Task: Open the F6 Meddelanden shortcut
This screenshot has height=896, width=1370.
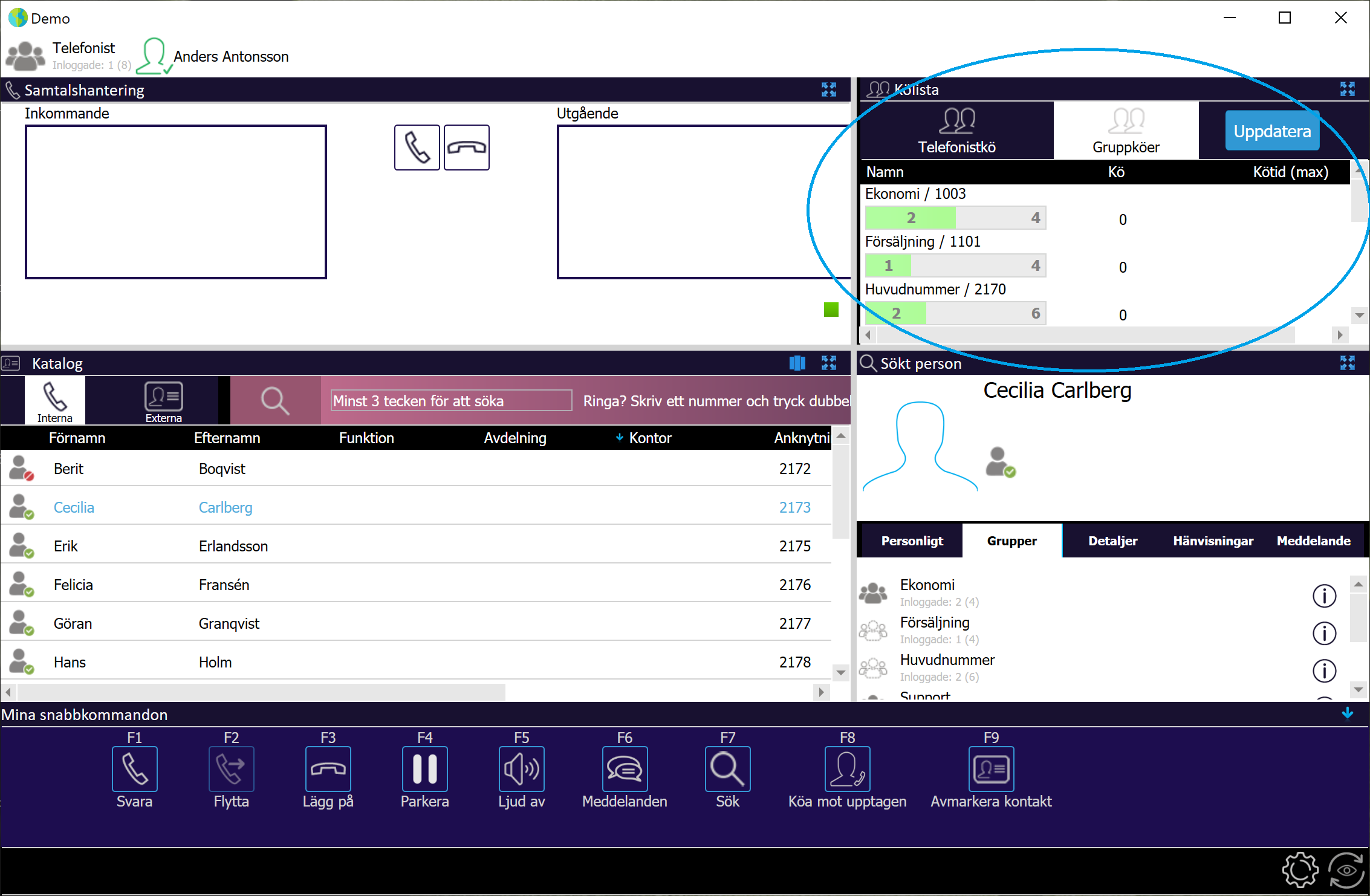Action: point(625,769)
